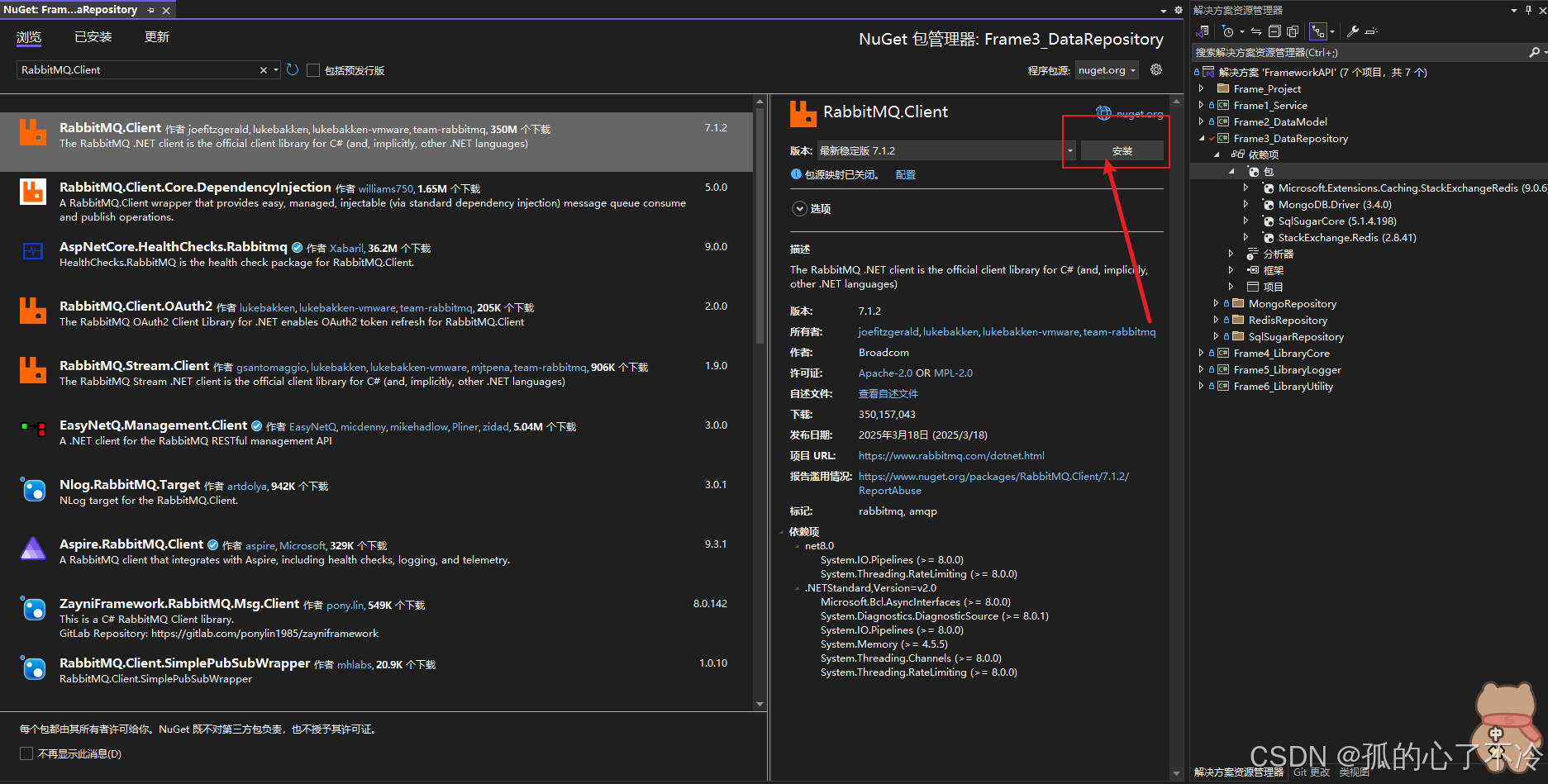The width and height of the screenshot is (1548, 784).
Task: Focus the package search input field
Action: pos(137,70)
